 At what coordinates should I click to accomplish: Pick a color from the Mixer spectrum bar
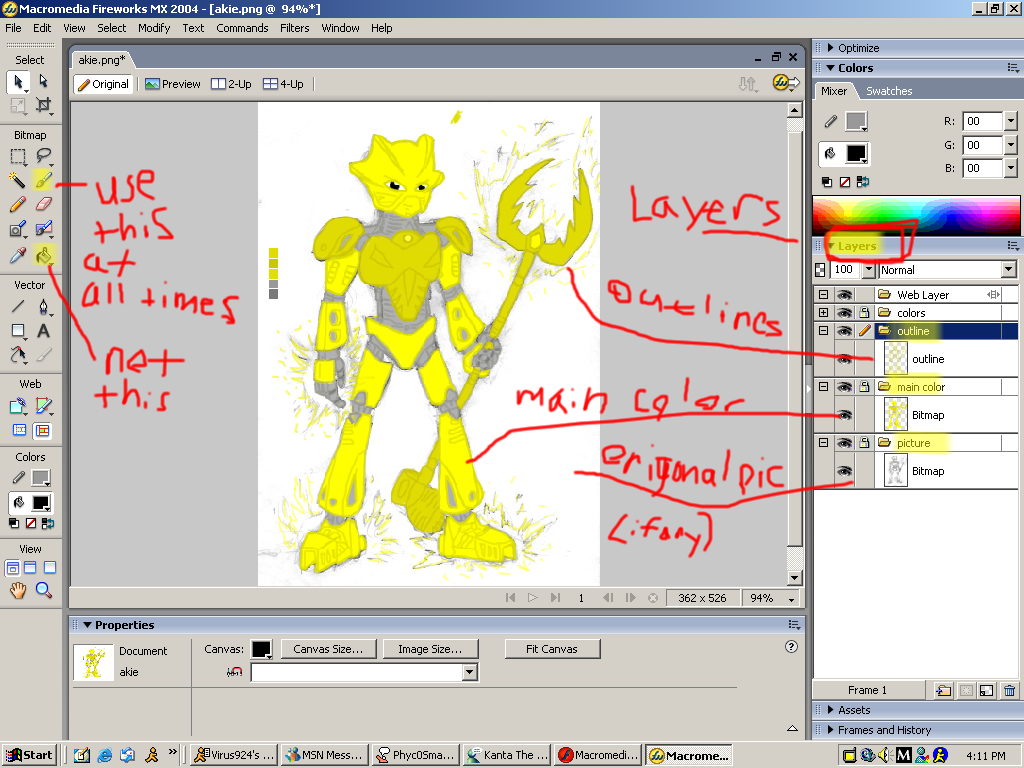tap(916, 216)
